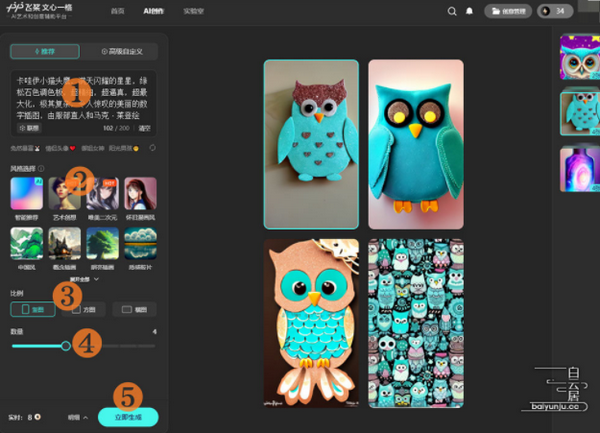Open the 联想 prompt suggestion option
Screen dimensions: 600x433
tap(27, 128)
